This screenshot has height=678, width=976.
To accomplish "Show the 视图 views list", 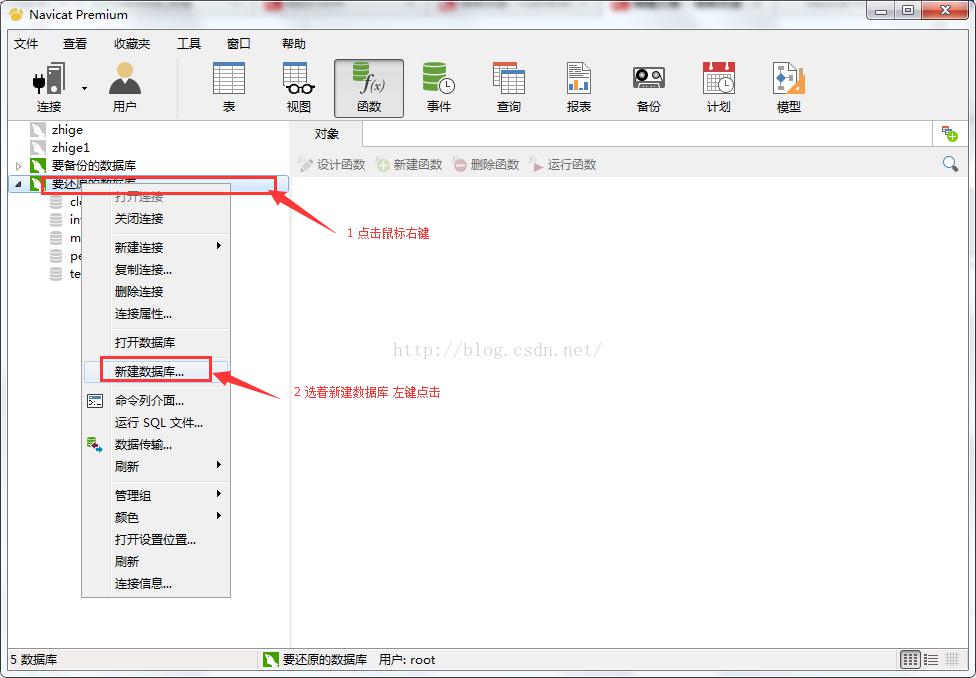I will [299, 87].
